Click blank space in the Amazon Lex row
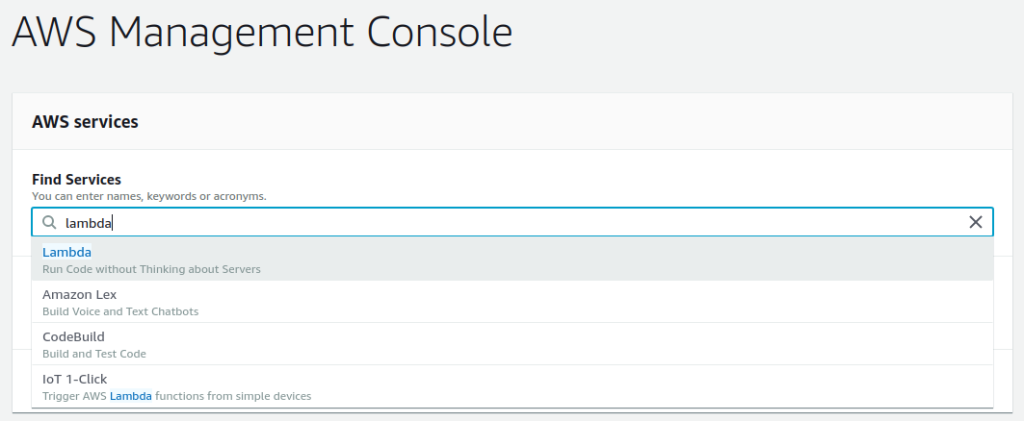Screen dimensions: 1024x421 600,302
